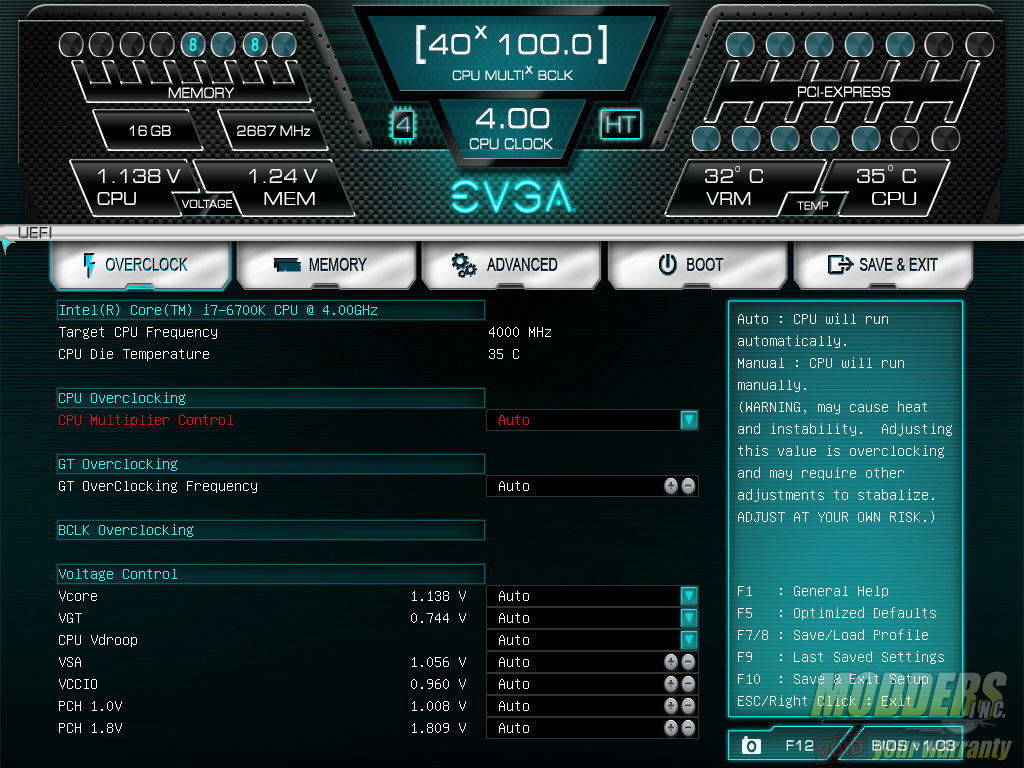The image size is (1024, 768).
Task: Open the CPU Multiplier Control dropdown
Action: [x=689, y=420]
